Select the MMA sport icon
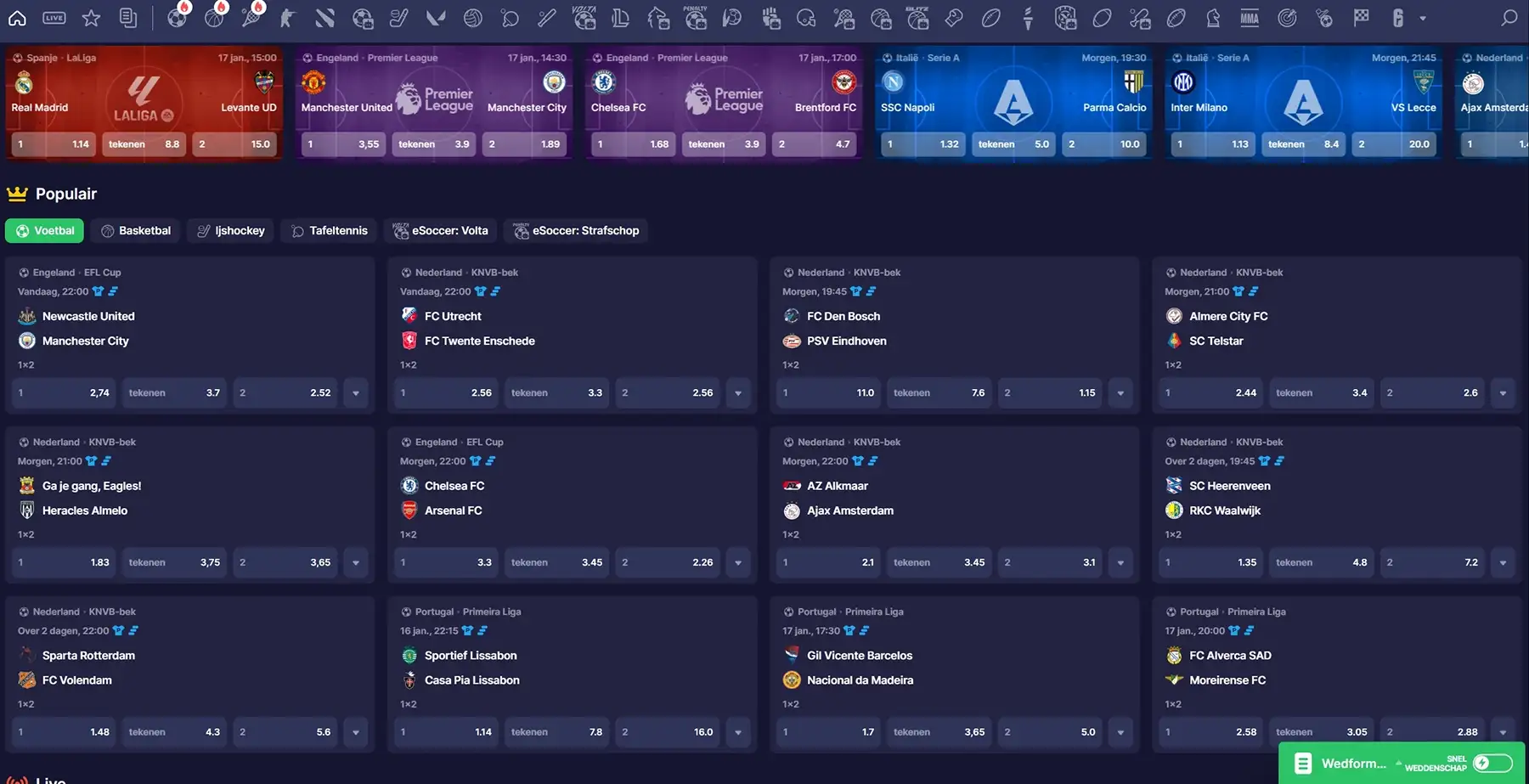The width and height of the screenshot is (1529, 784). click(x=1249, y=18)
